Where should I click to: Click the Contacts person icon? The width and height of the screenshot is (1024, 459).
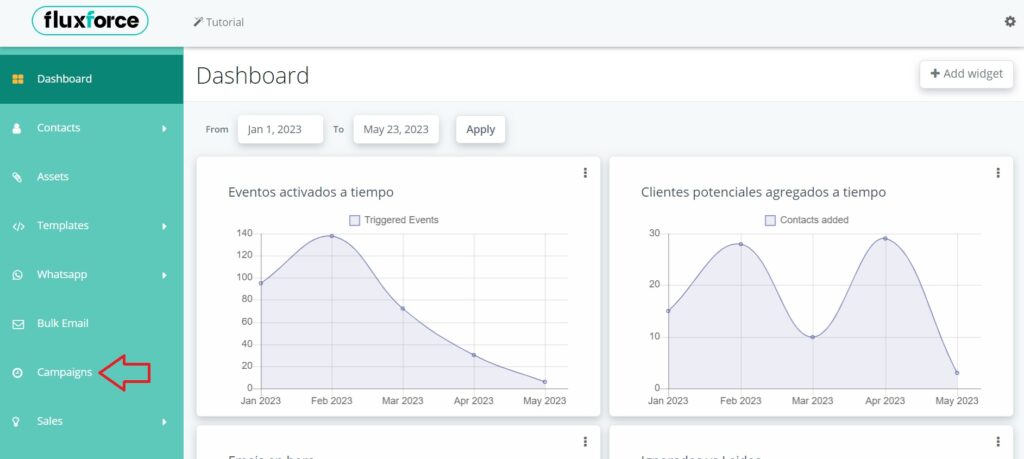[x=17, y=128]
